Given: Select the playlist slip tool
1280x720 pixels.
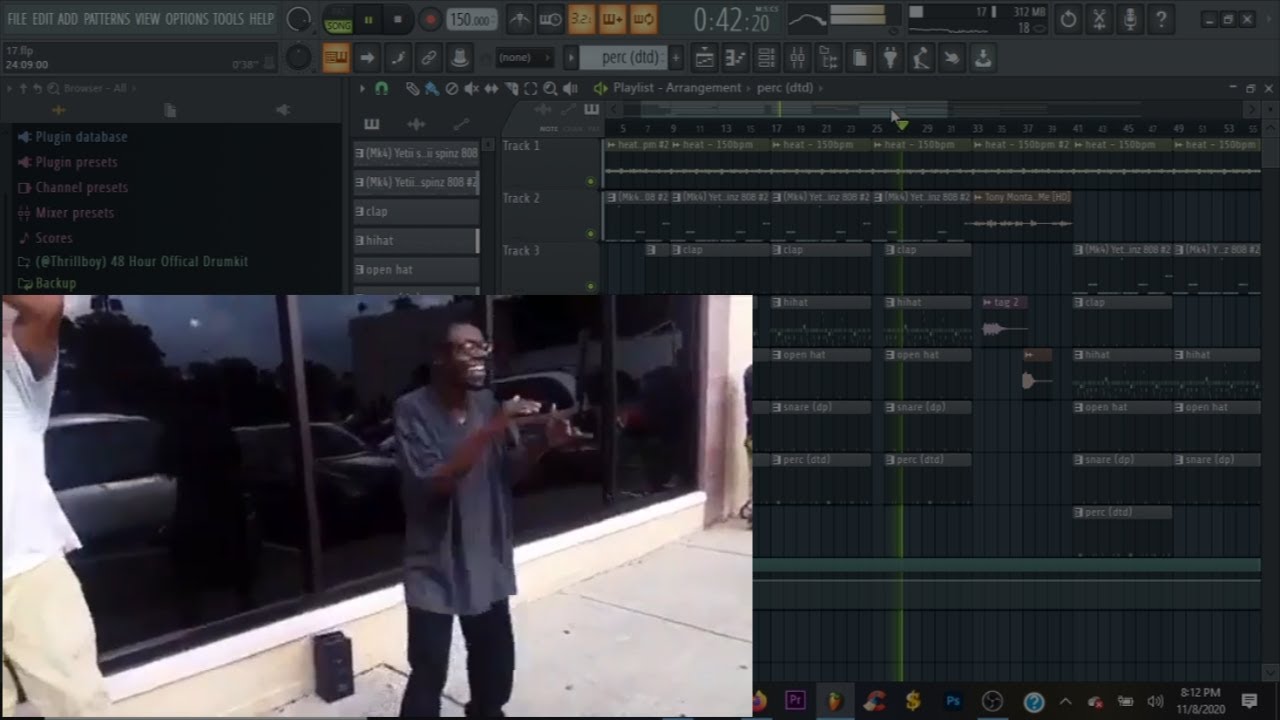Looking at the screenshot, I should click(x=491, y=88).
